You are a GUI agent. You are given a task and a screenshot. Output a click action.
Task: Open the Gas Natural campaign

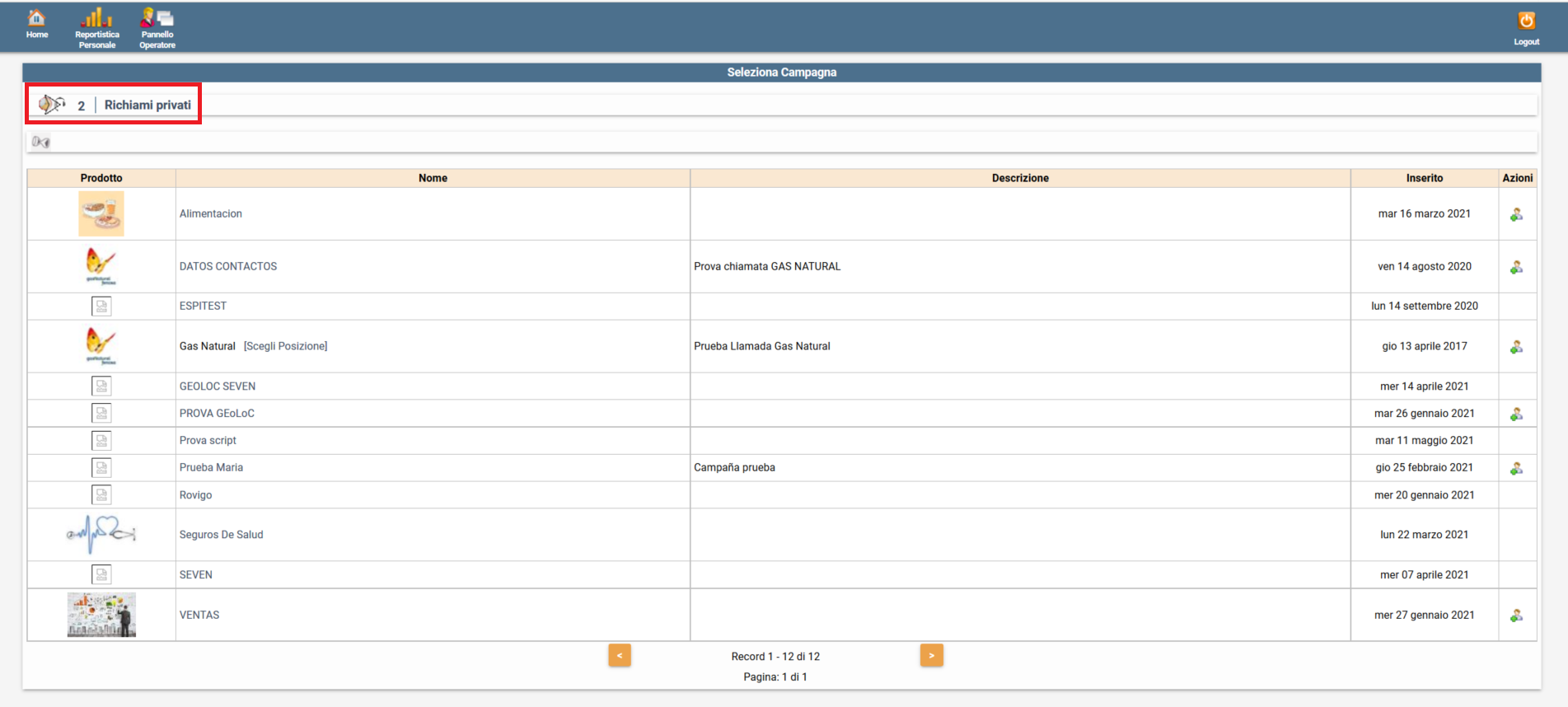208,346
